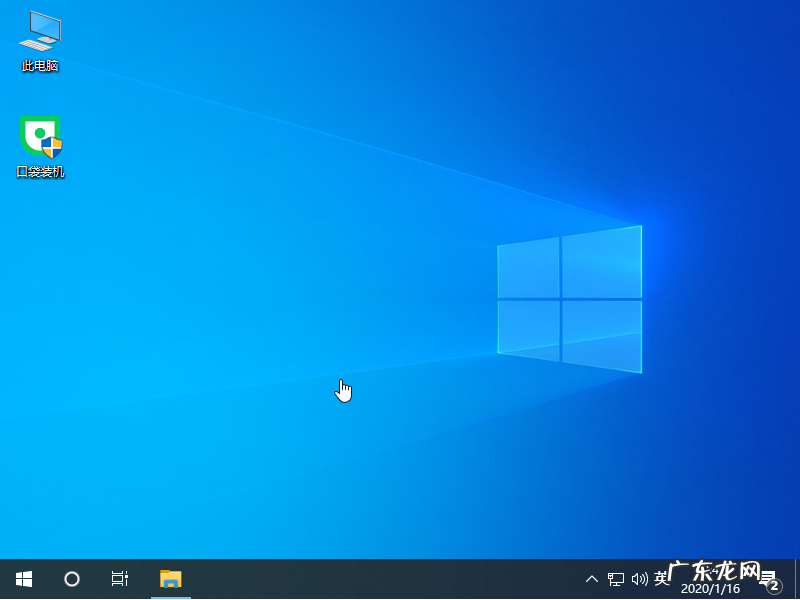Launch the 口袋装机 app from the desktop
The image size is (800, 600).
tap(39, 135)
